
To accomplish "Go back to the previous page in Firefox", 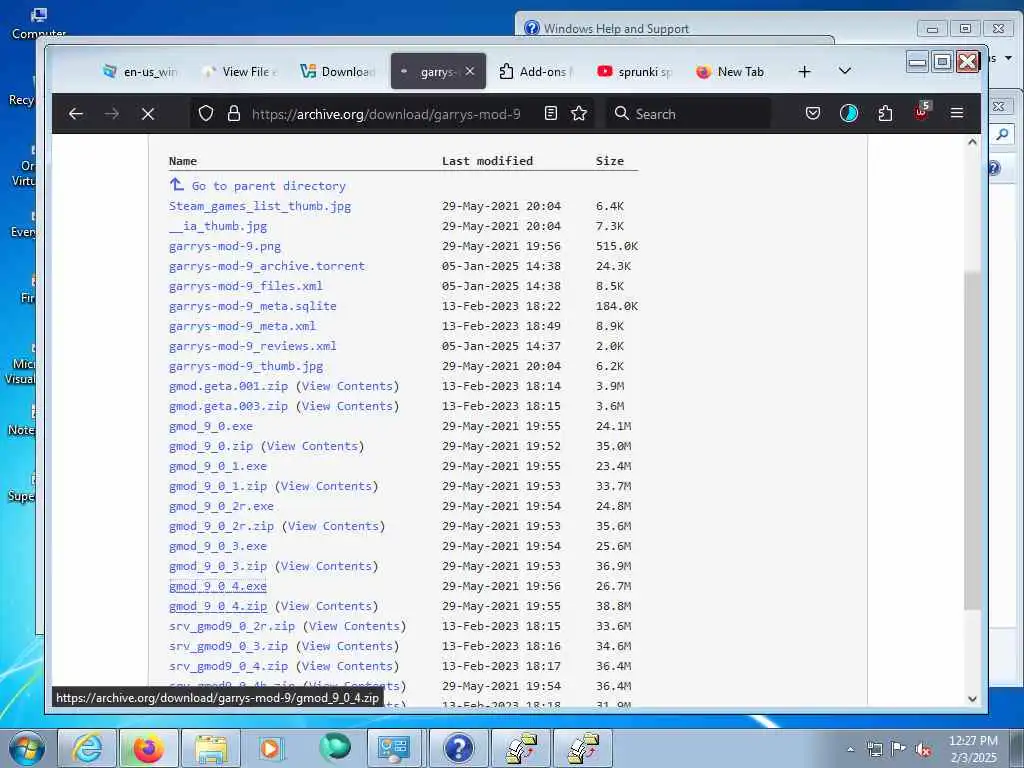I will tap(76, 114).
